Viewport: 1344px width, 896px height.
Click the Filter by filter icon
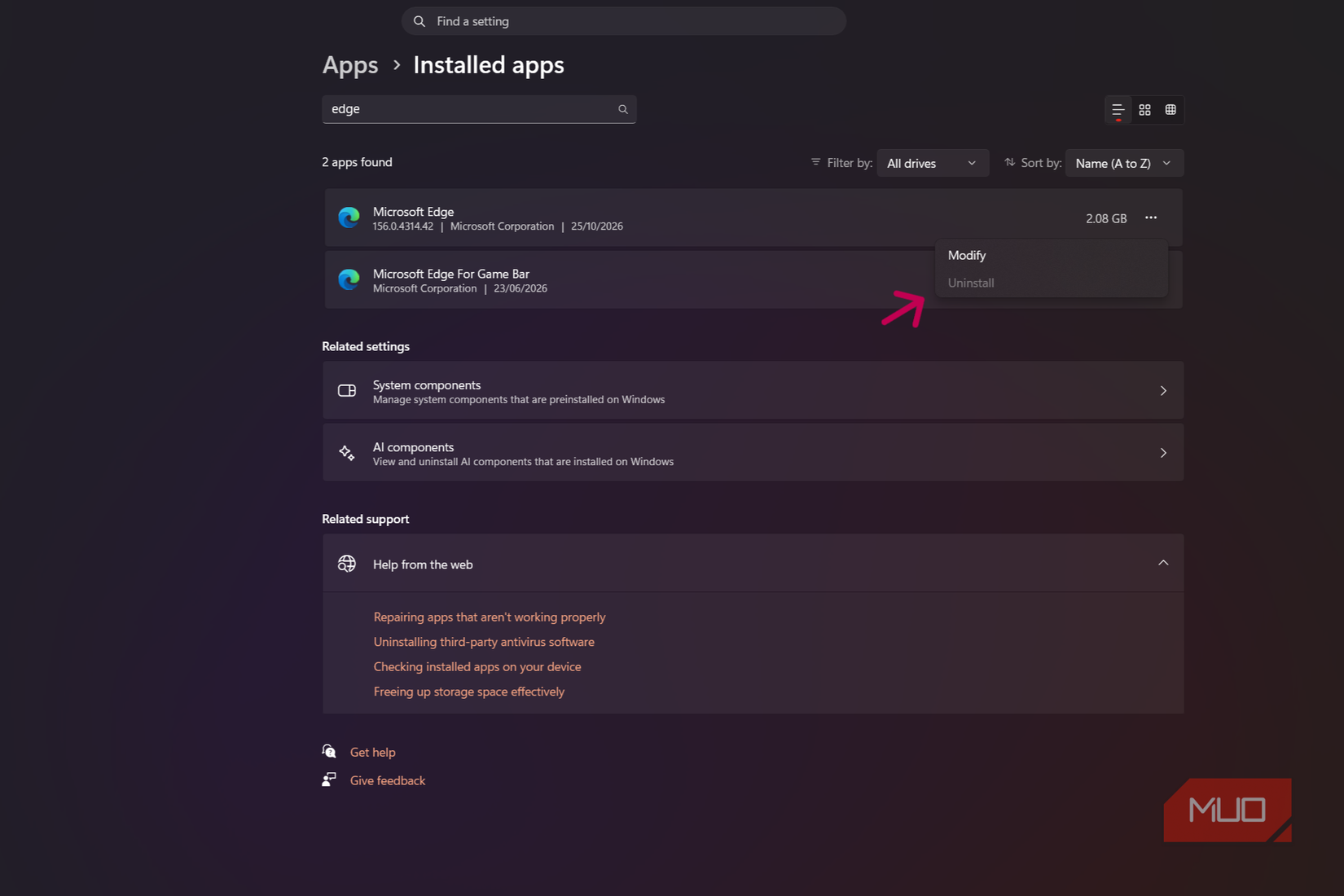coord(815,162)
